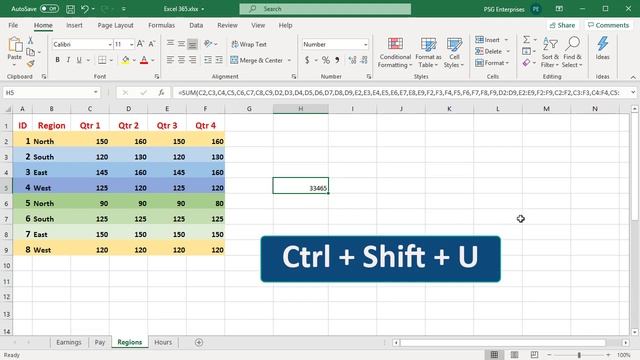The image size is (640, 360).
Task: Toggle Wrap Text
Action: coord(249,44)
